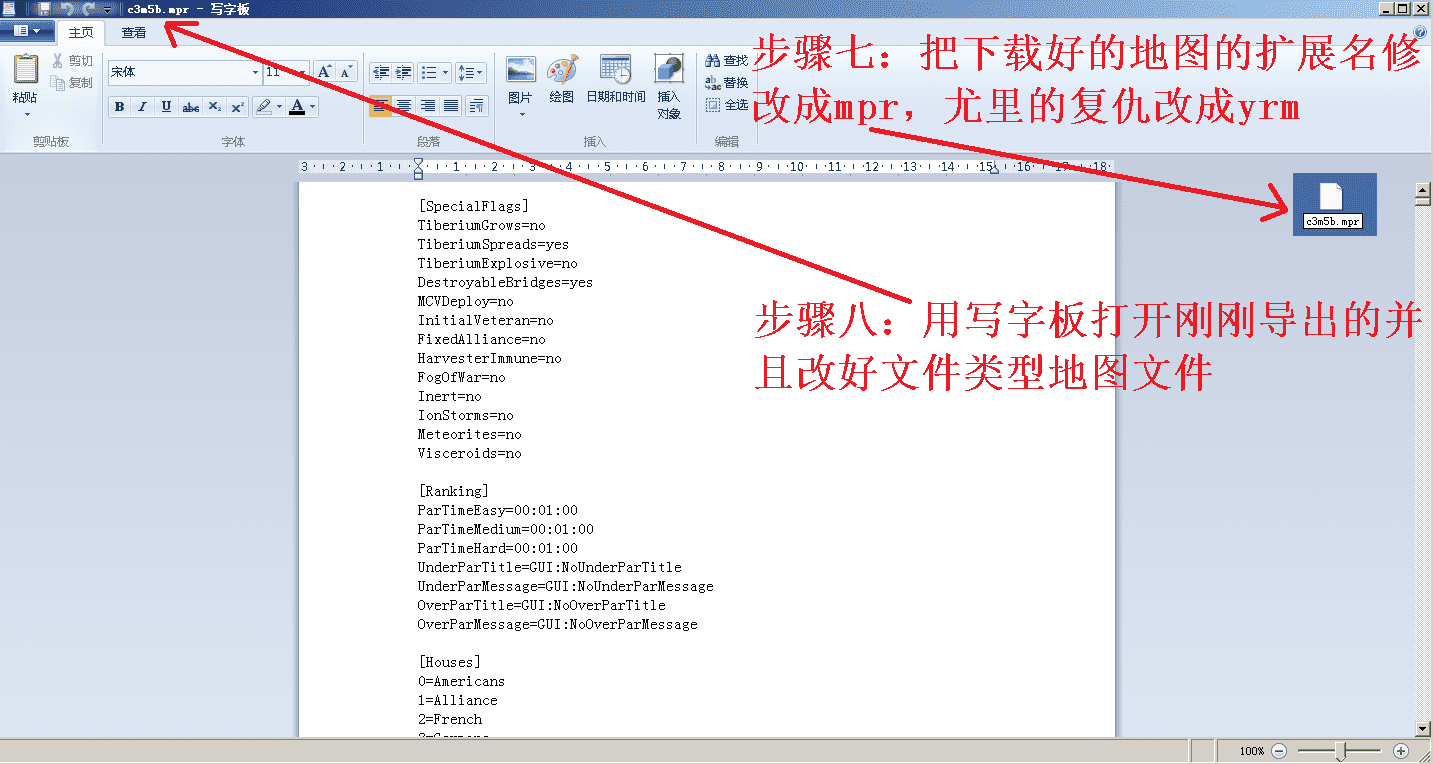Click the vertical scrollbar up arrow
This screenshot has height=764, width=1433.
(x=1423, y=189)
